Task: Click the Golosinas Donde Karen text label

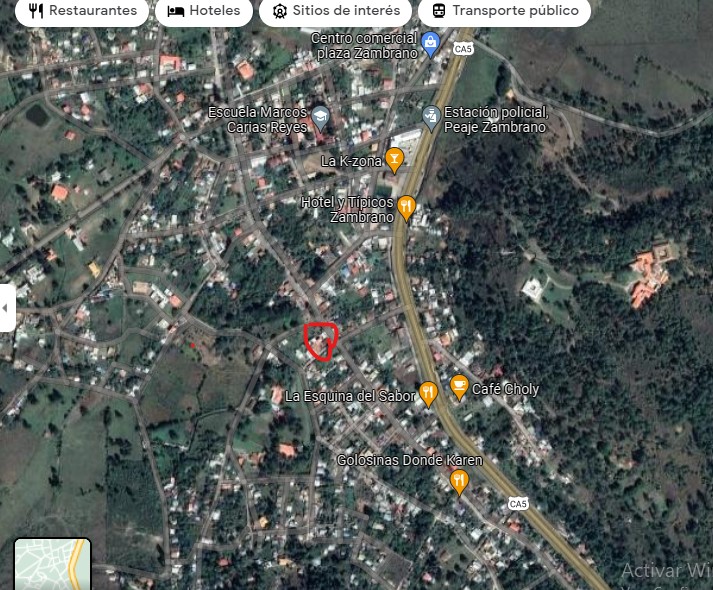Action: coord(409,460)
